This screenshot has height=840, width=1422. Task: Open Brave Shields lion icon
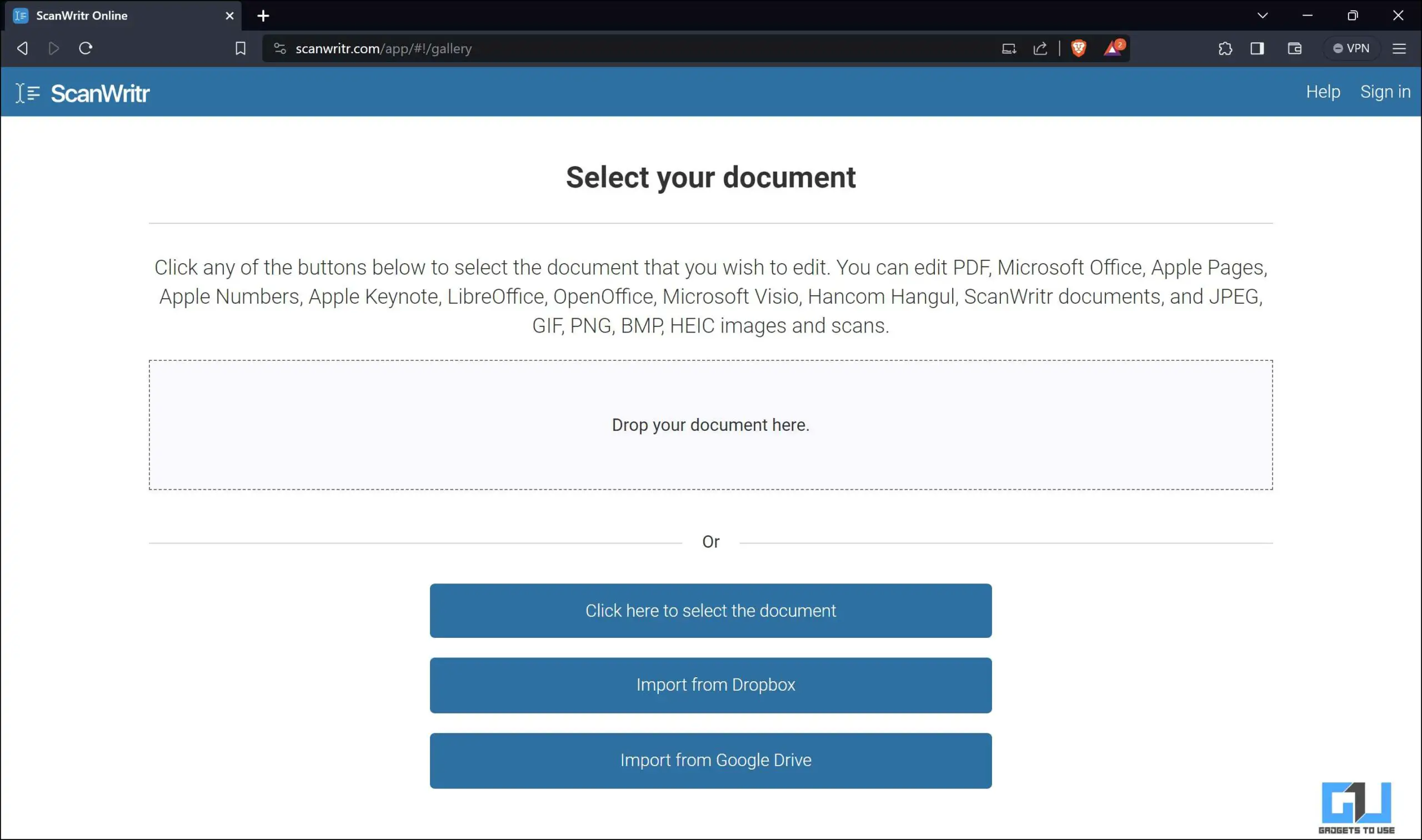pyautogui.click(x=1079, y=49)
